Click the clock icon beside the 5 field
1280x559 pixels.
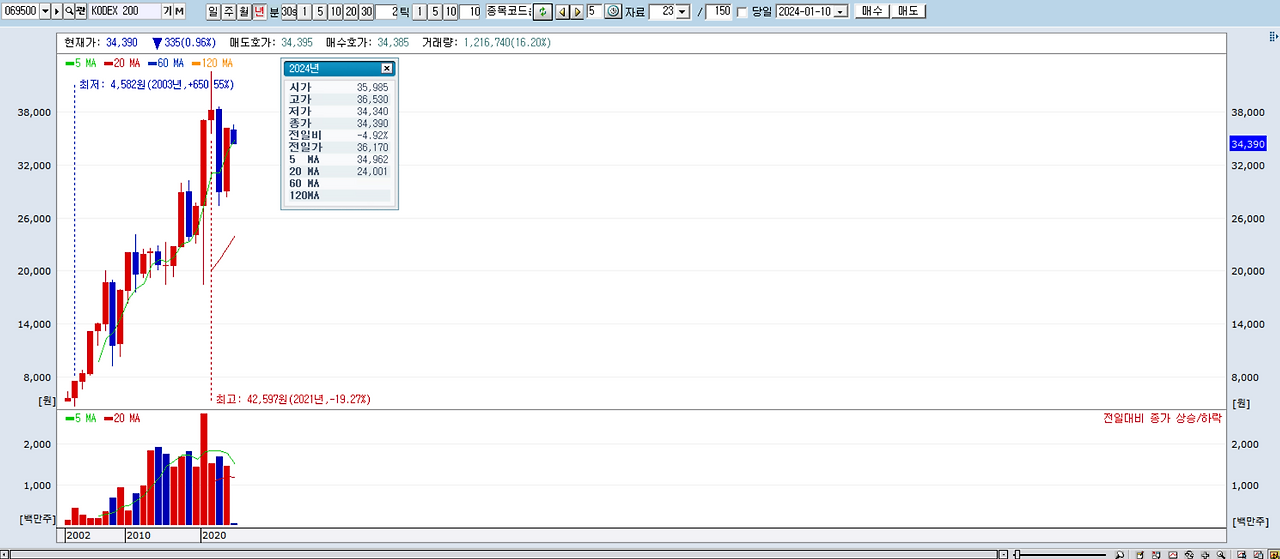pos(613,11)
